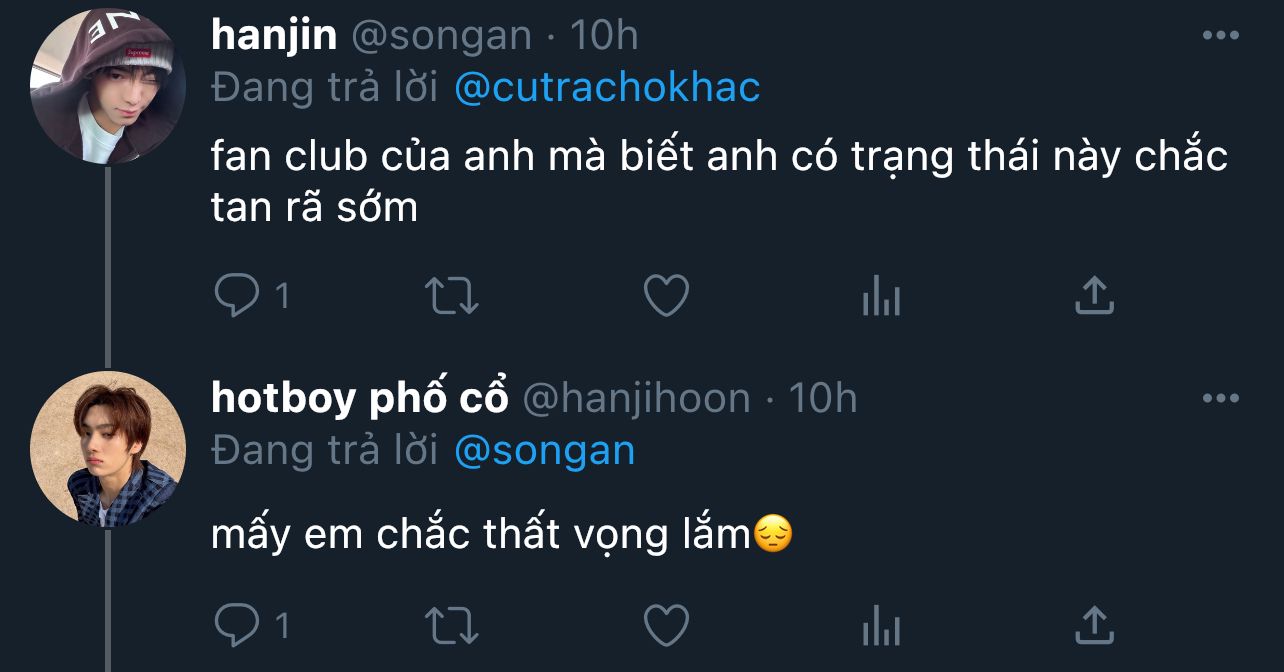This screenshot has width=1284, height=672.
Task: Like hanjin's tweet with heart icon
Action: pos(665,296)
